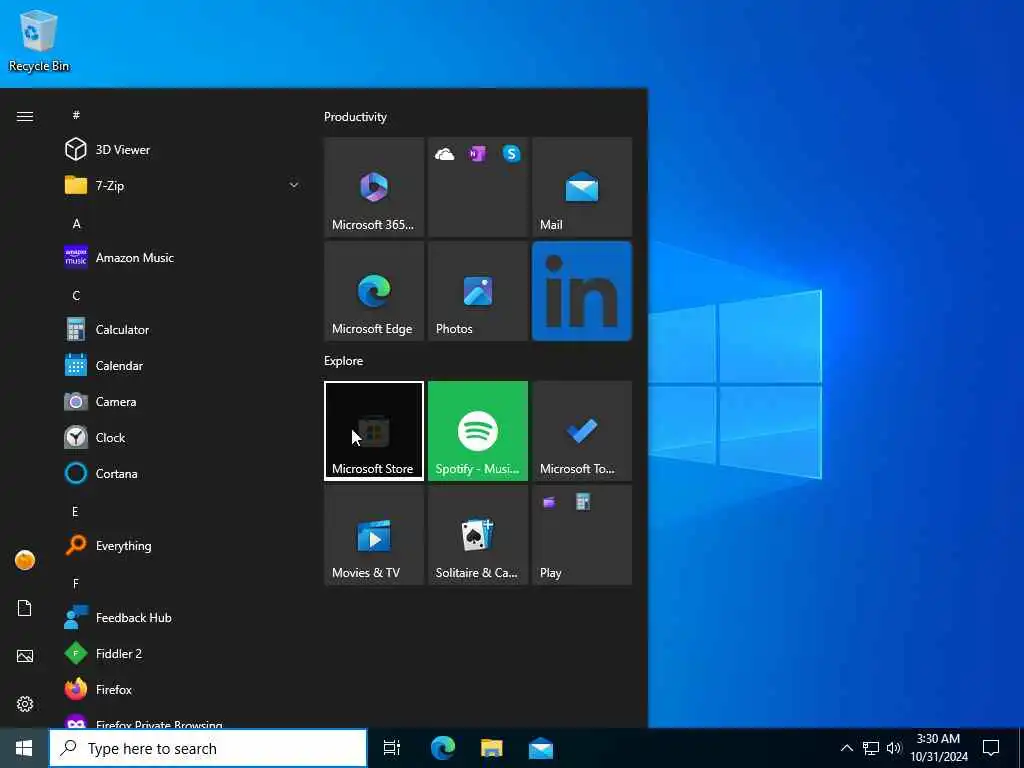The width and height of the screenshot is (1024, 768).
Task: Open the Play folder tile
Action: [582, 535]
